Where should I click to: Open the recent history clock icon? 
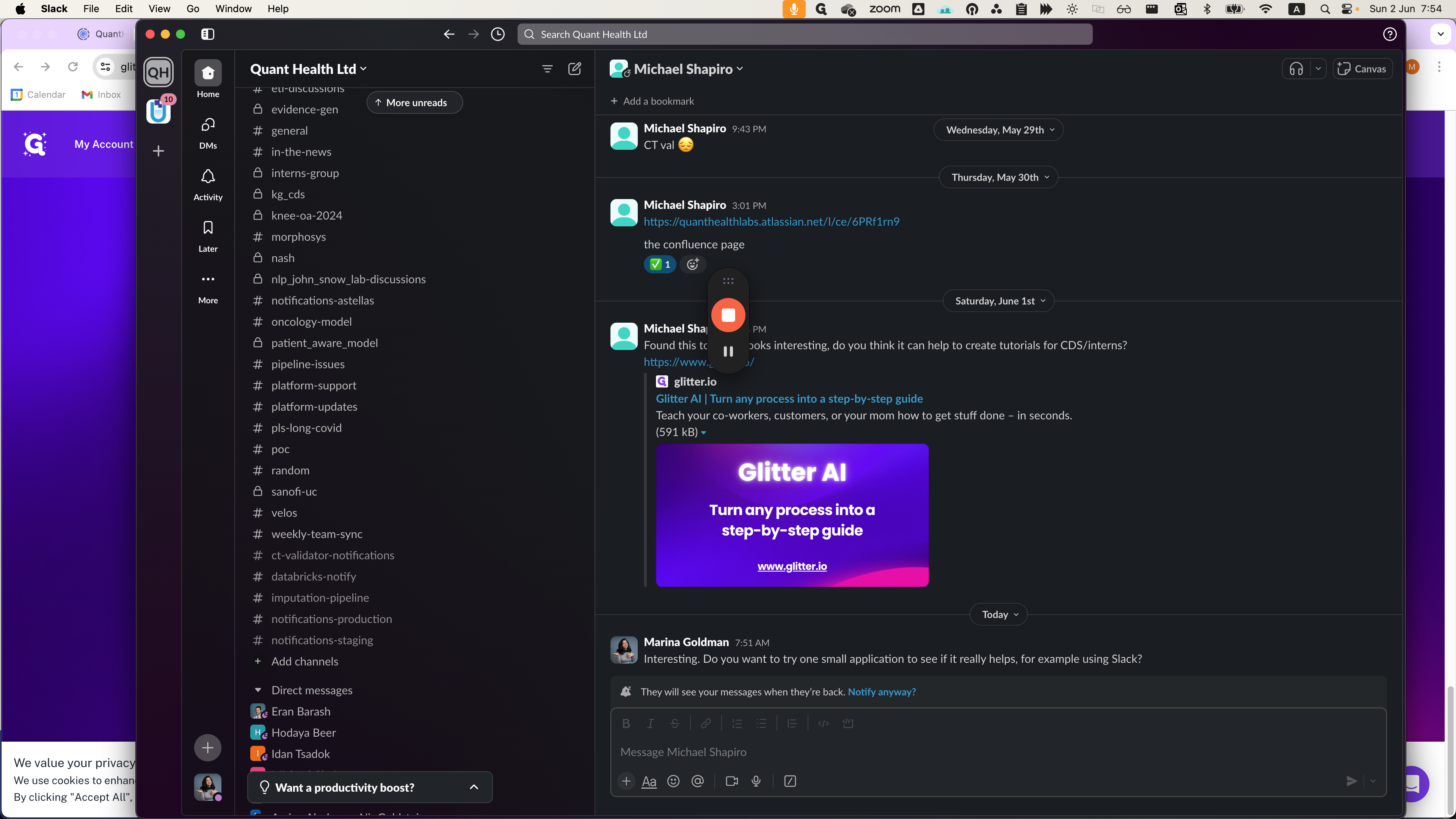(497, 34)
